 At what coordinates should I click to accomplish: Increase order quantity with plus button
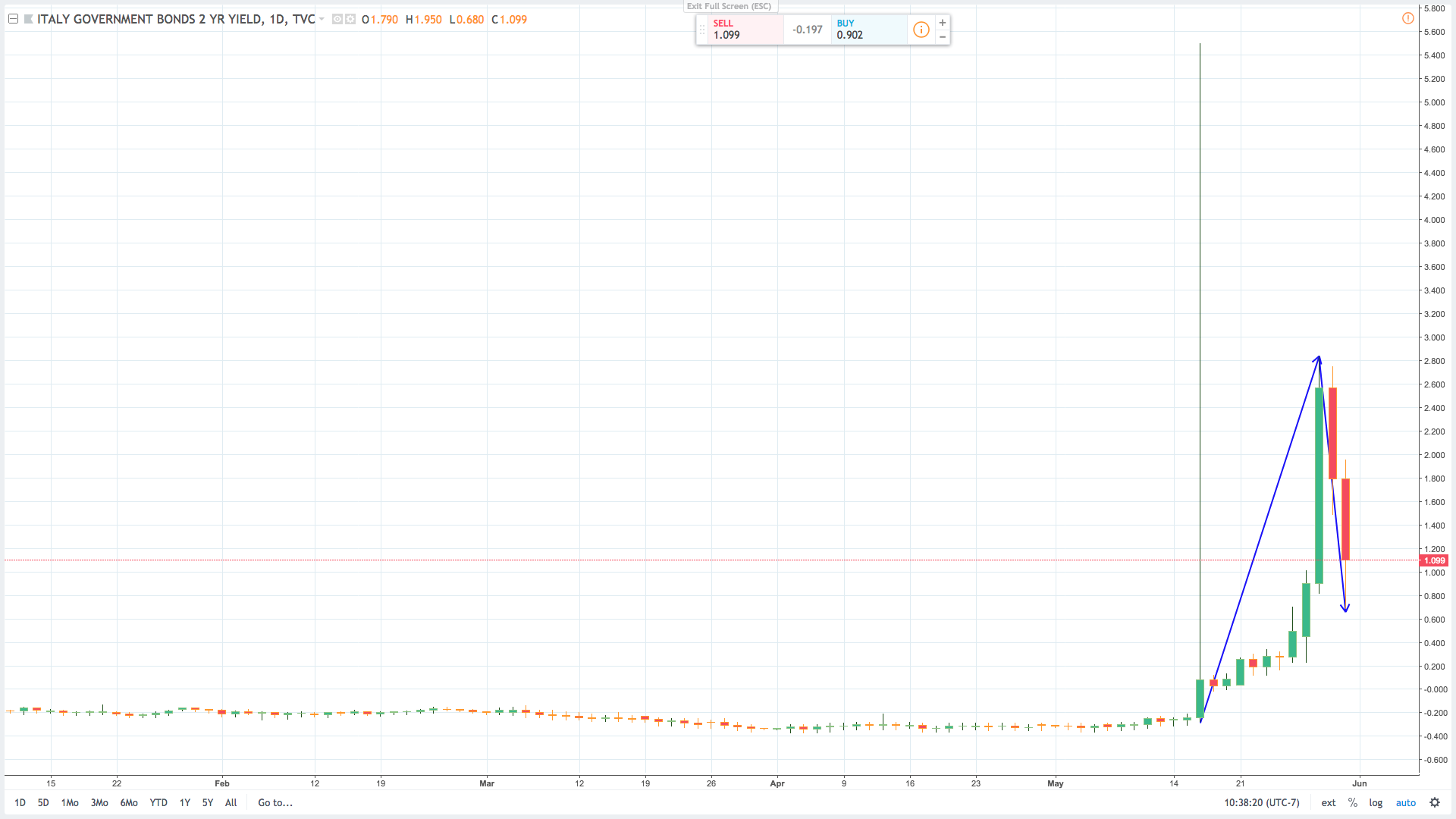pyautogui.click(x=943, y=23)
